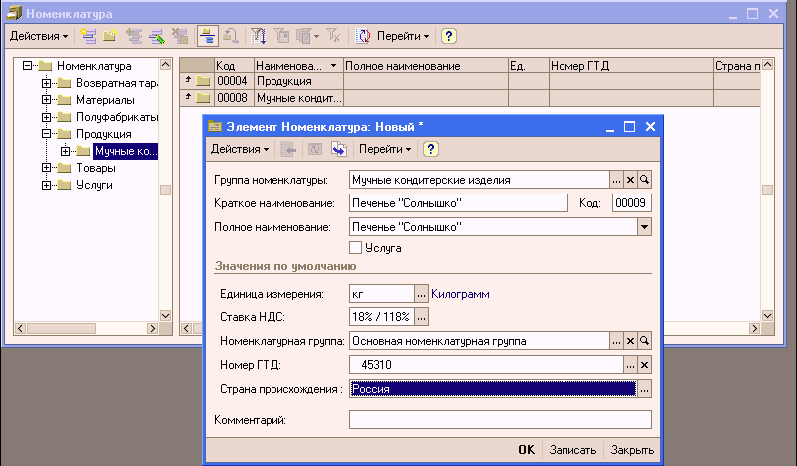Click inside the Комментарий input field
The image size is (797, 466).
500,420
